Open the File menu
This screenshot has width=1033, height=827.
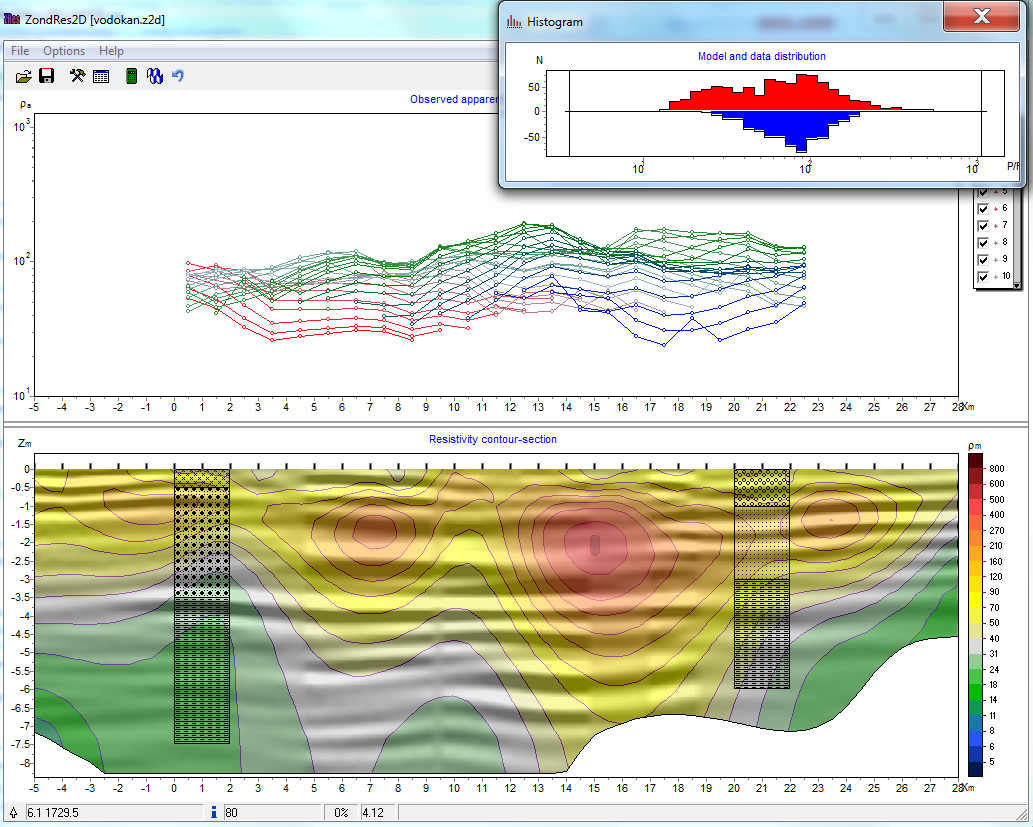pos(20,51)
